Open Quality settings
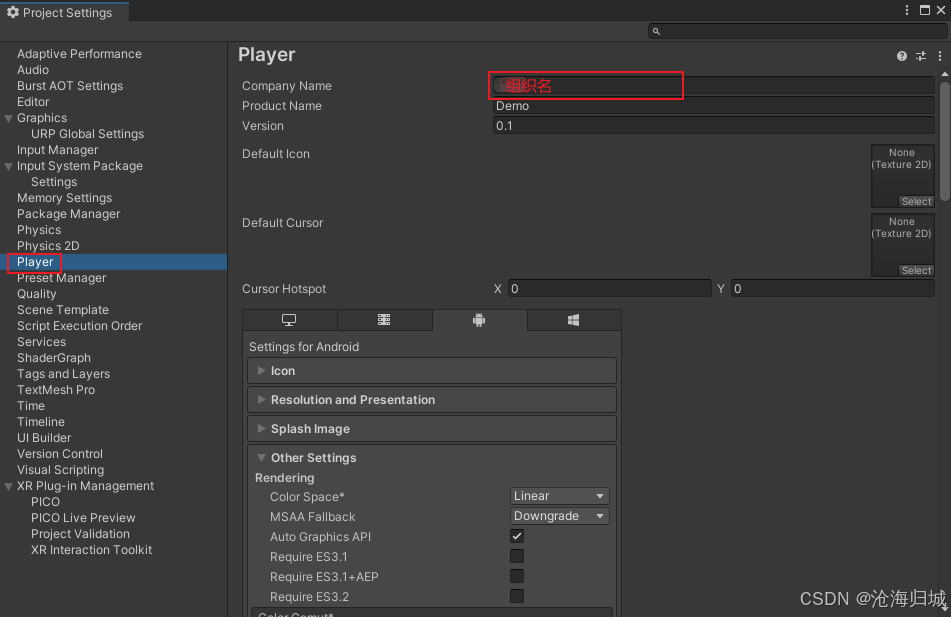Screen dimensions: 951x617 (x=36, y=294)
